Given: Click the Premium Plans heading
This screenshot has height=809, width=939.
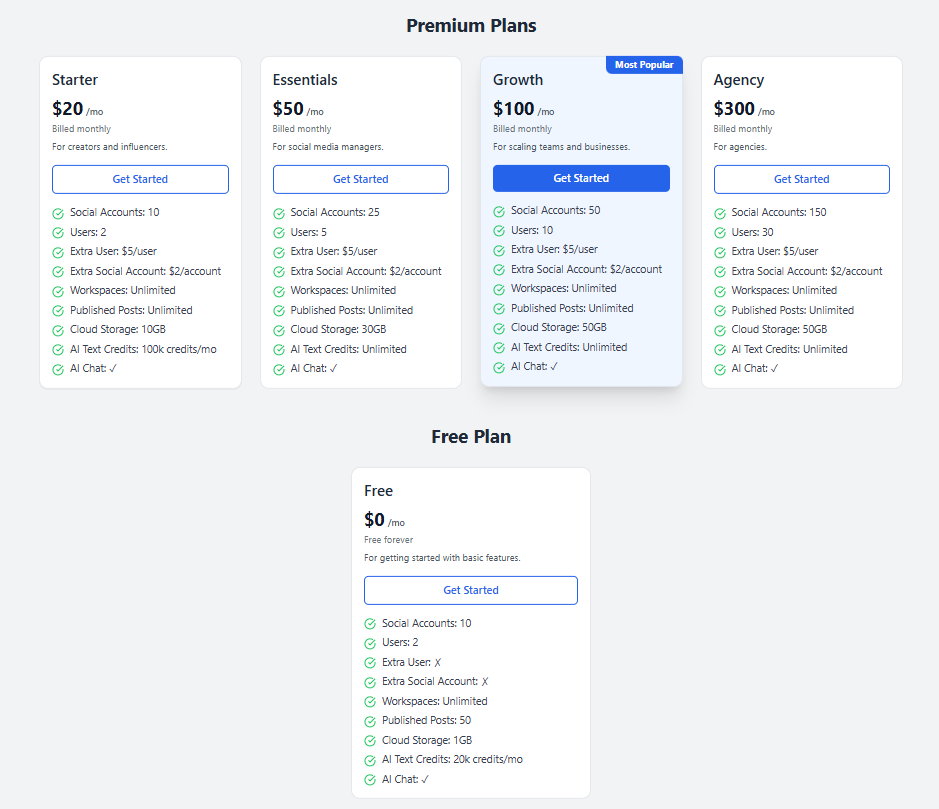Looking at the screenshot, I should click(471, 26).
